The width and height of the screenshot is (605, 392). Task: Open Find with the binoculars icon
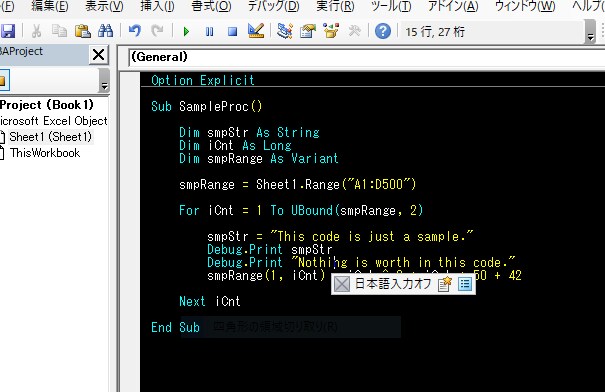(105, 31)
